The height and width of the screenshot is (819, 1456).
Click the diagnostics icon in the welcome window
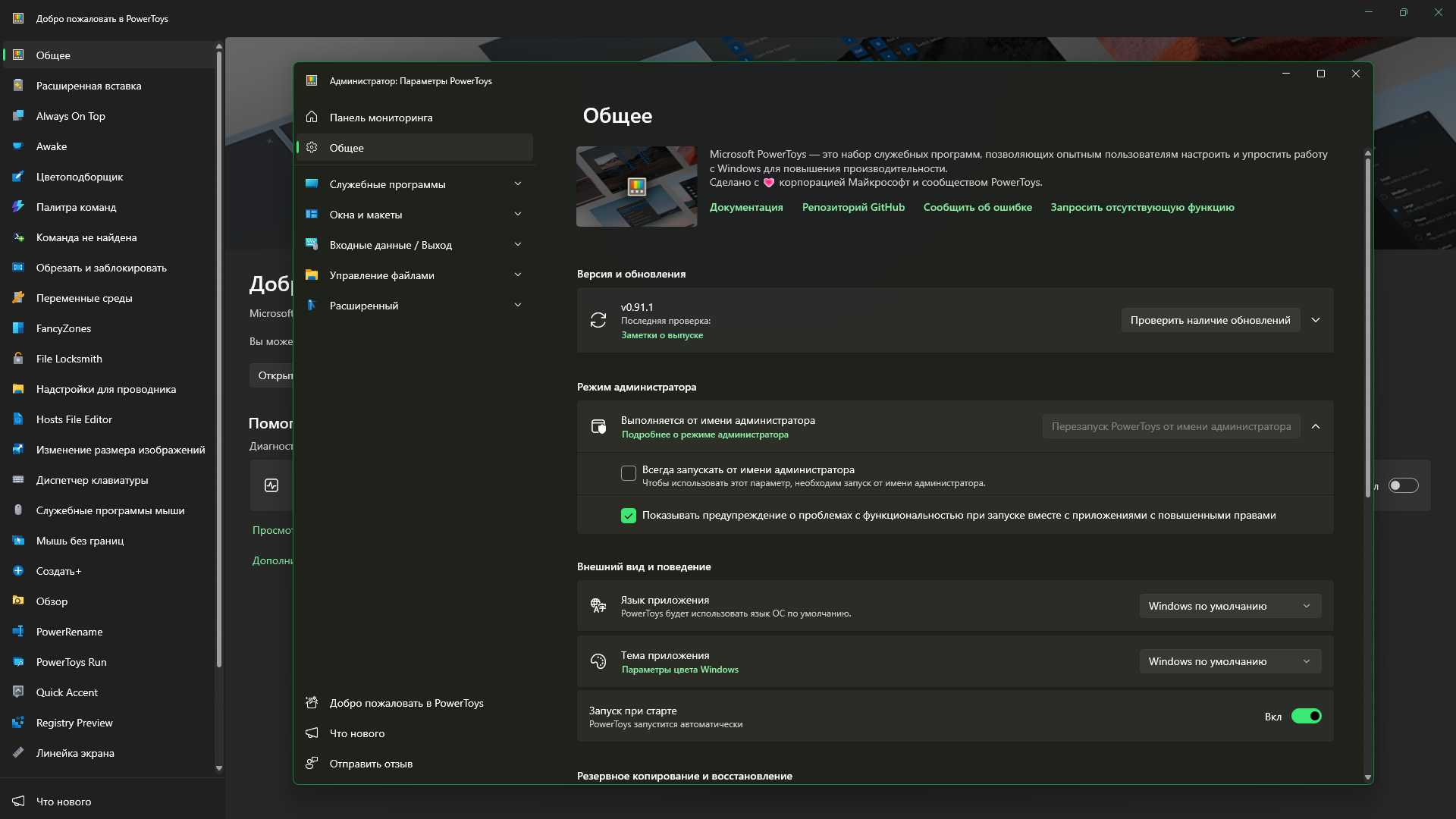tap(271, 485)
